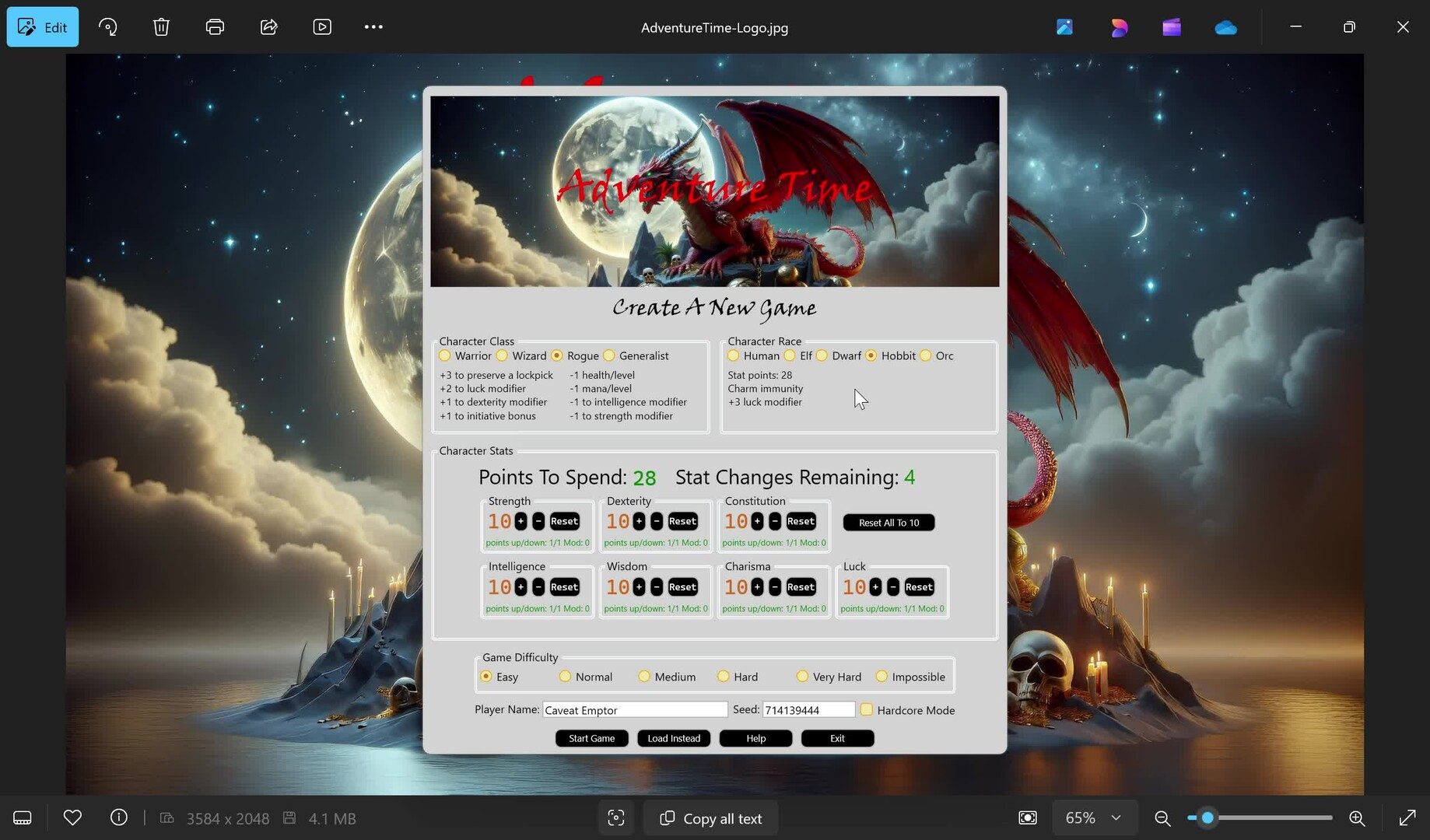Start the slideshow with the play icon
The image size is (1430, 840).
(x=322, y=27)
